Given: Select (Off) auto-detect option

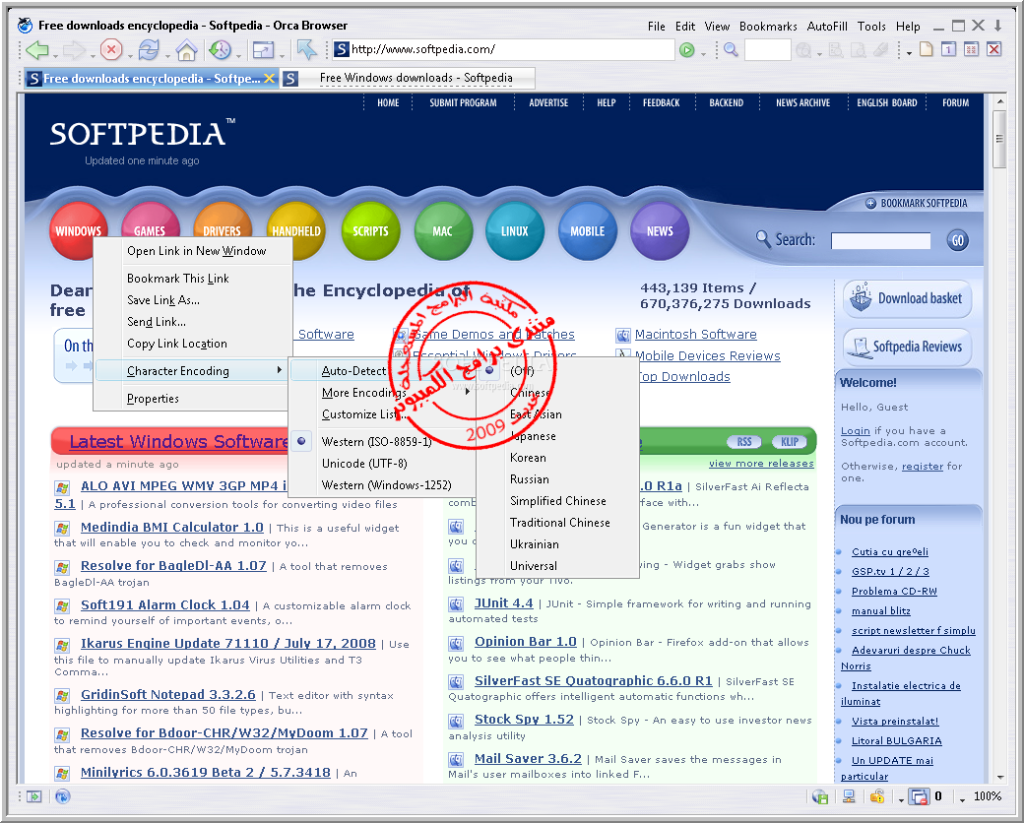Looking at the screenshot, I should click(557, 371).
